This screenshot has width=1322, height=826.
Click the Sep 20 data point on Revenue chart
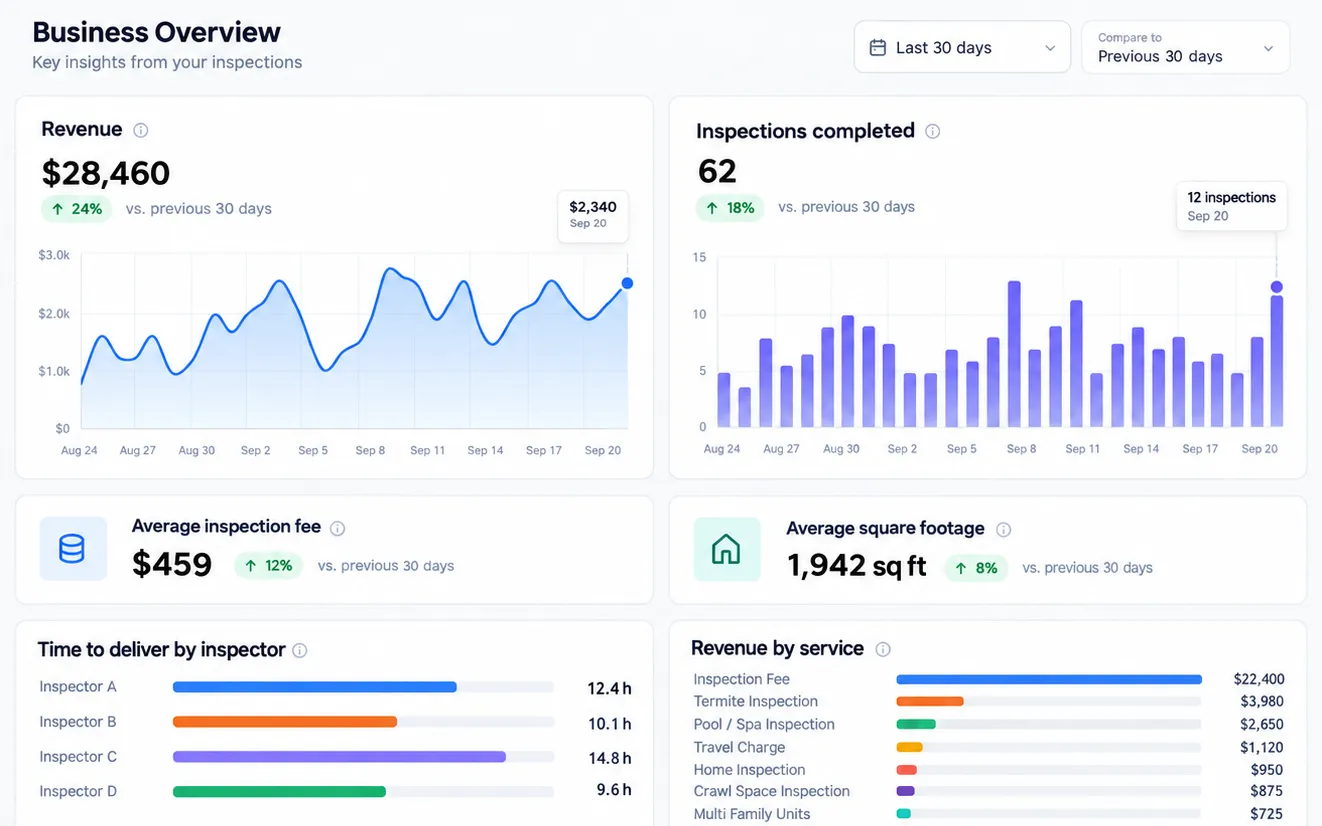[627, 283]
